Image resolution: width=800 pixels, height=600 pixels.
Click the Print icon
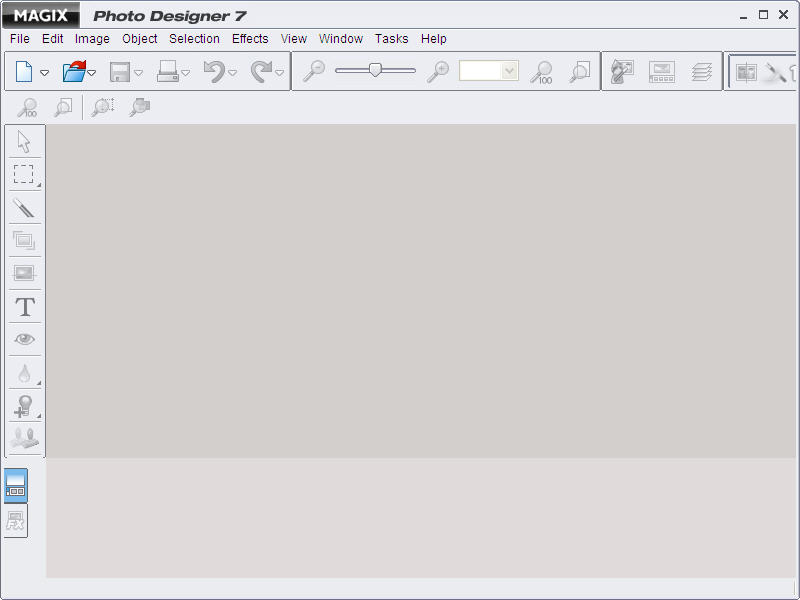pyautogui.click(x=167, y=71)
